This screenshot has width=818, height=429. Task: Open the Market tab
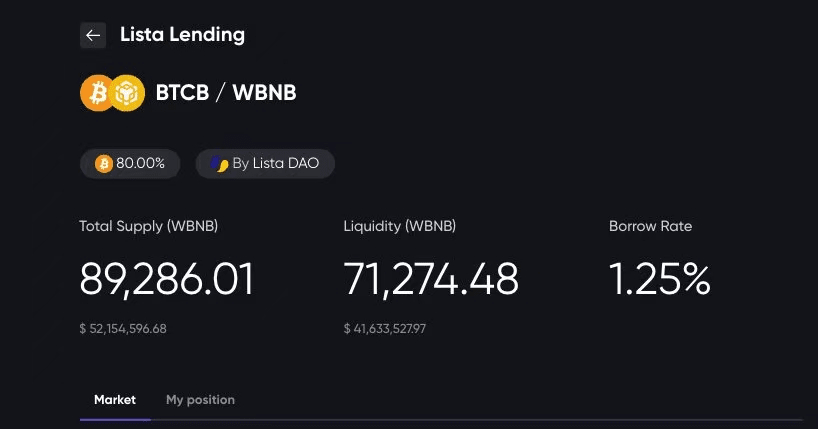pyautogui.click(x=115, y=400)
